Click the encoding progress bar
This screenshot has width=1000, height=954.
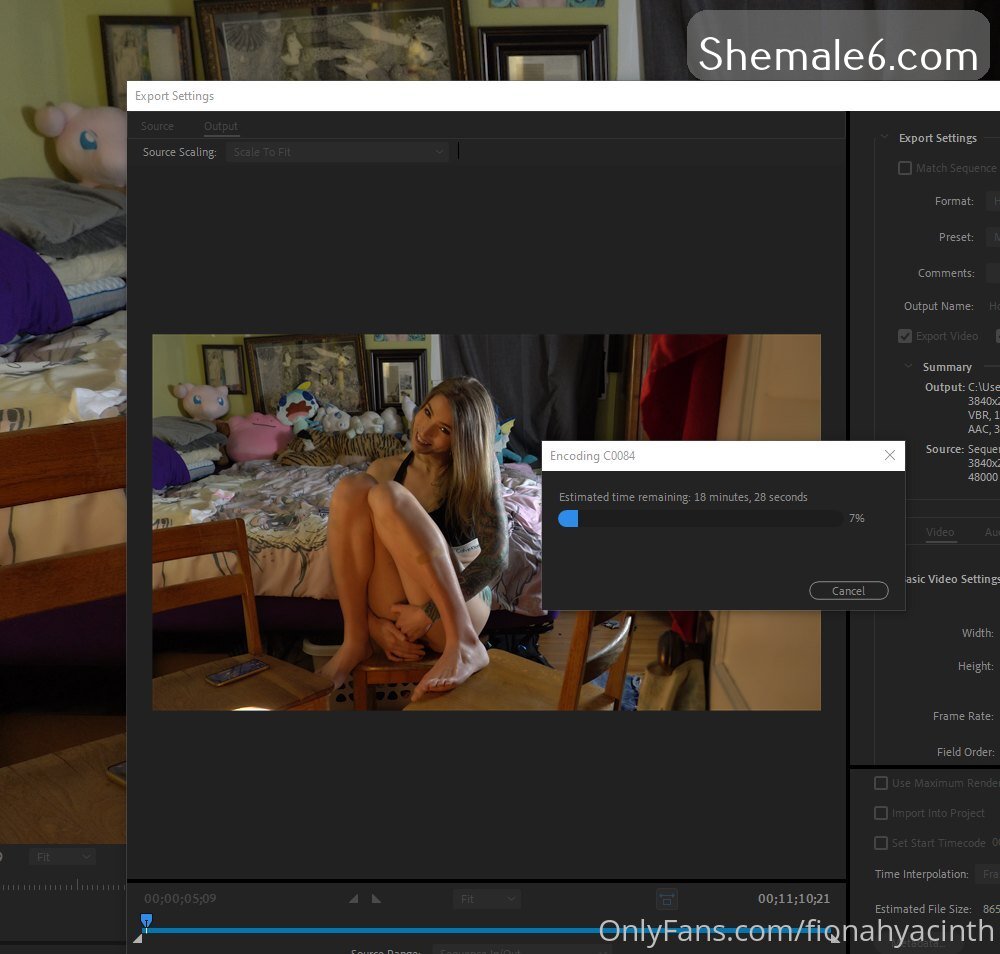coord(699,518)
